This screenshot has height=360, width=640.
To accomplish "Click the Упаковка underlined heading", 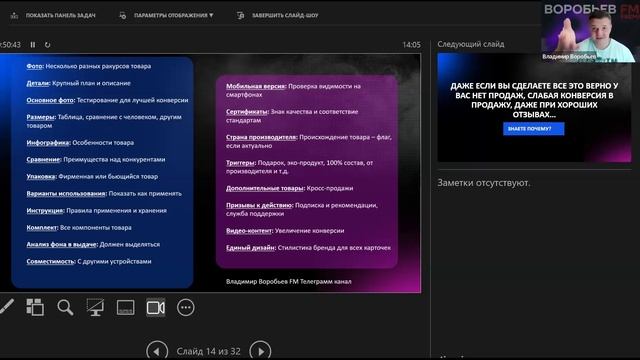I will pyautogui.click(x=41, y=177).
